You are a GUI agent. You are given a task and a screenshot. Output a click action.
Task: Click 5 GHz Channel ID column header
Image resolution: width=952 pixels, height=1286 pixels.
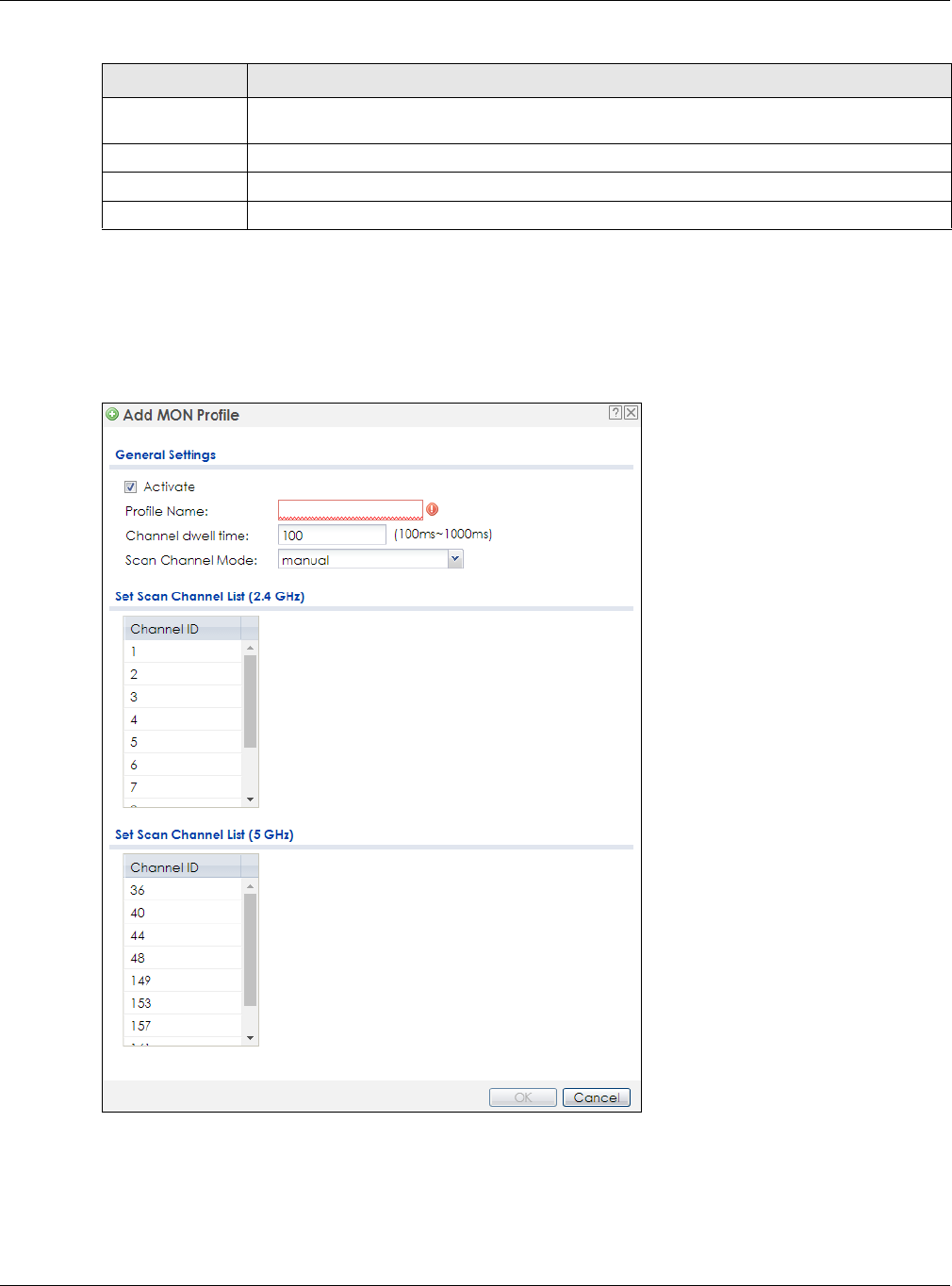tap(183, 867)
